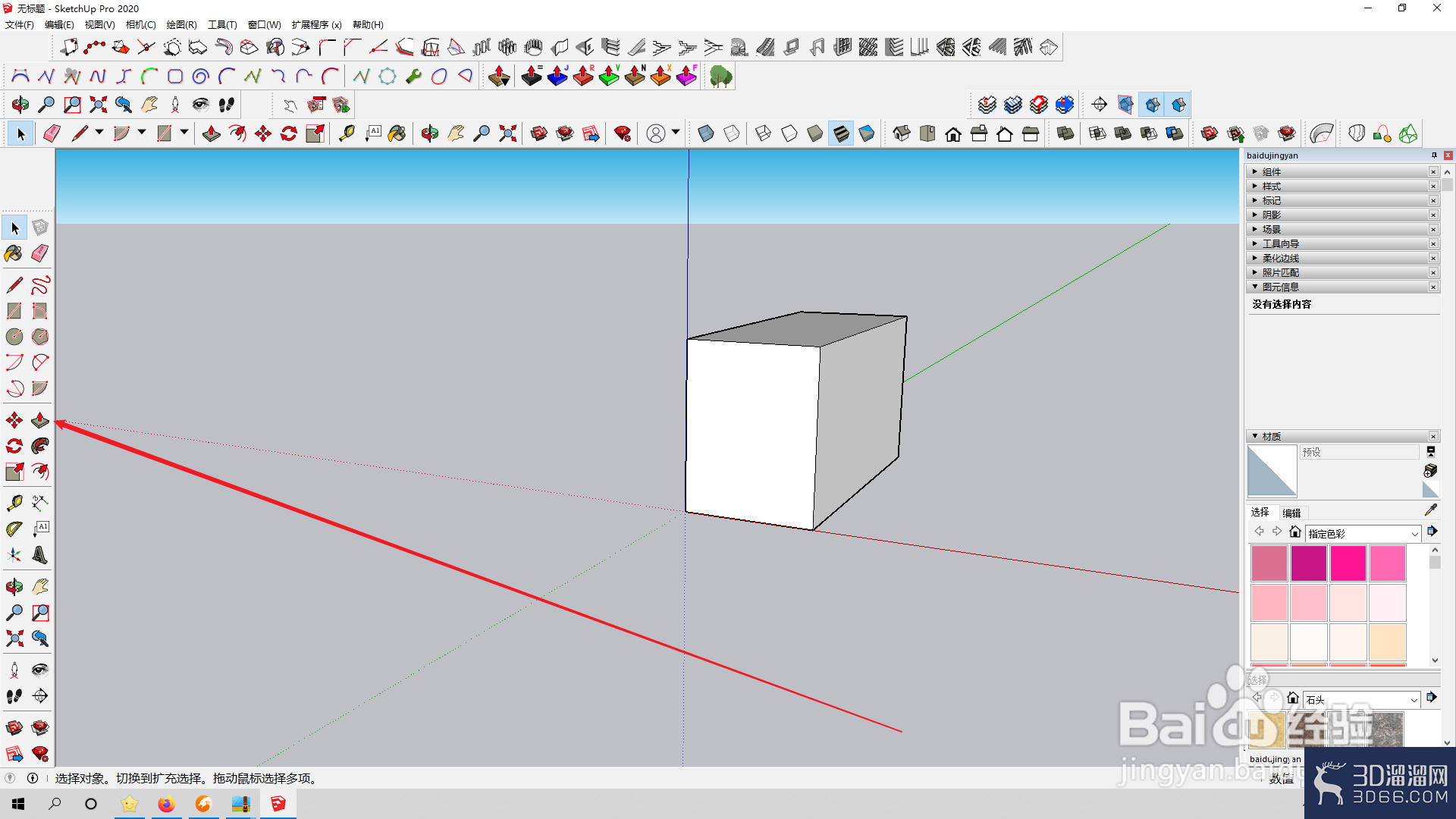Open Firefox from the taskbar

coord(166,804)
